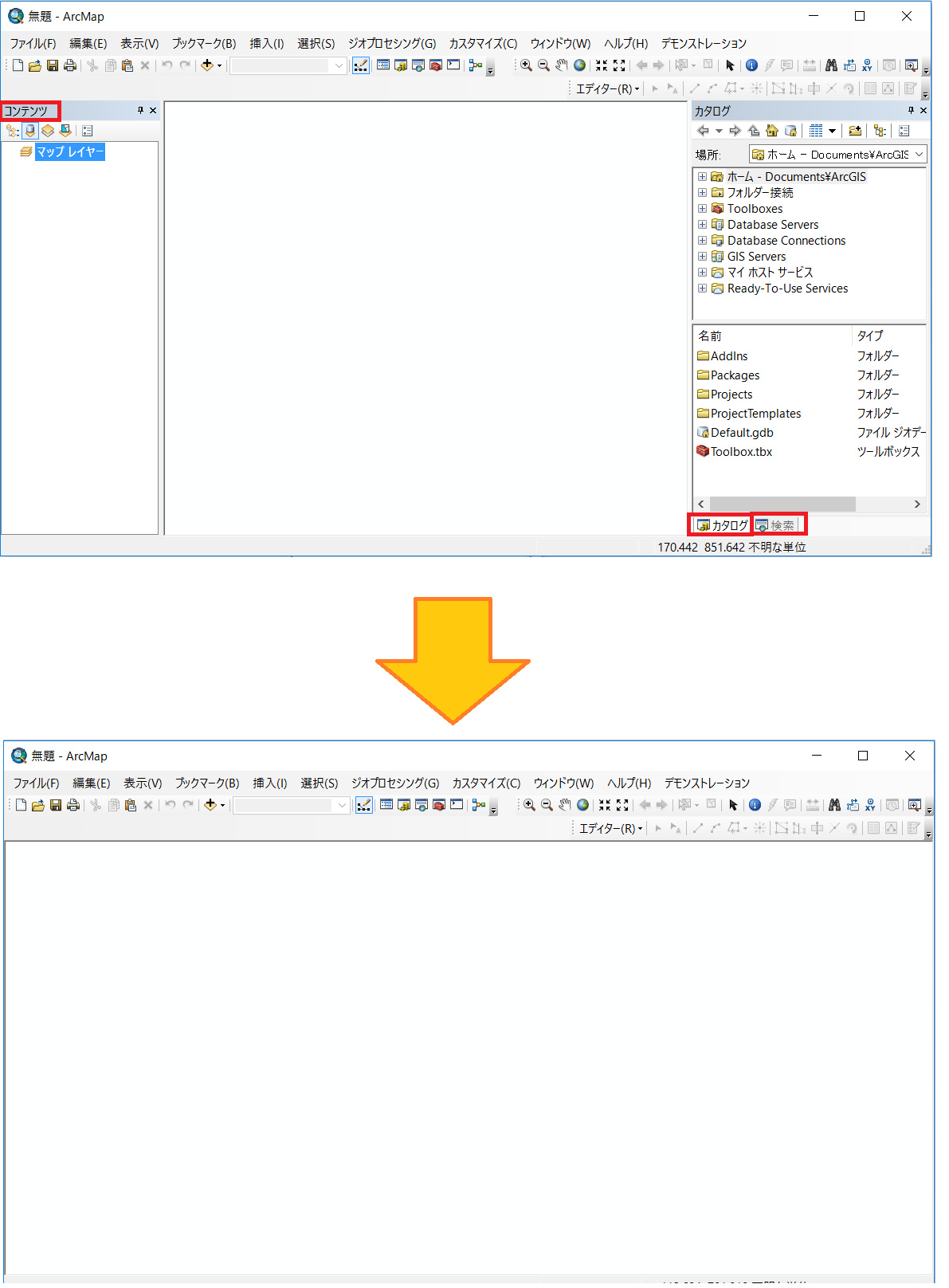Viewport: 949px width, 1288px height.
Task: Open Bookmarks(B) menu in lower window
Action: coord(207,783)
